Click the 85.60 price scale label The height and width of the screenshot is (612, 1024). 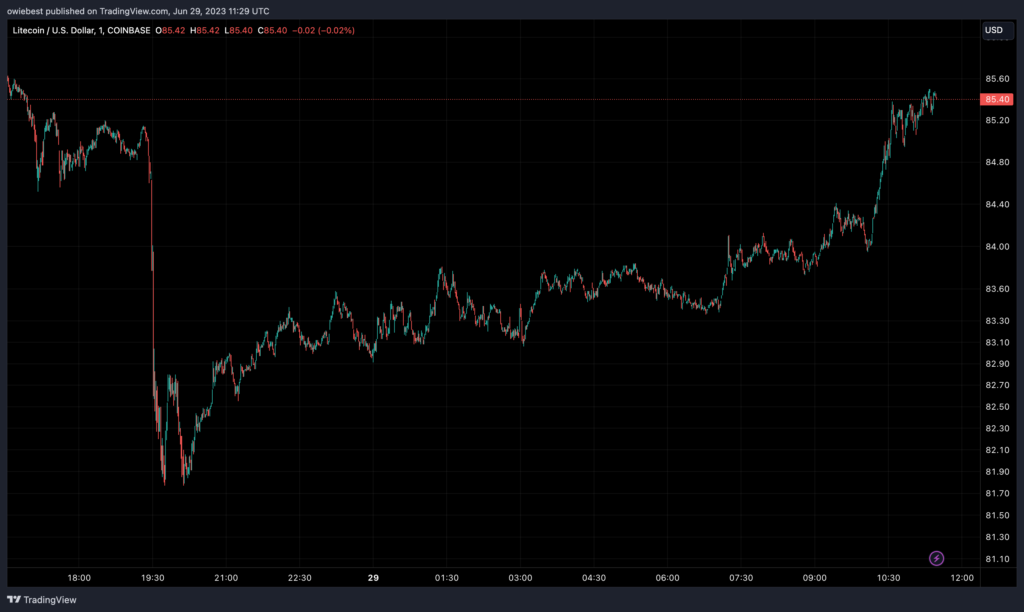(x=996, y=79)
